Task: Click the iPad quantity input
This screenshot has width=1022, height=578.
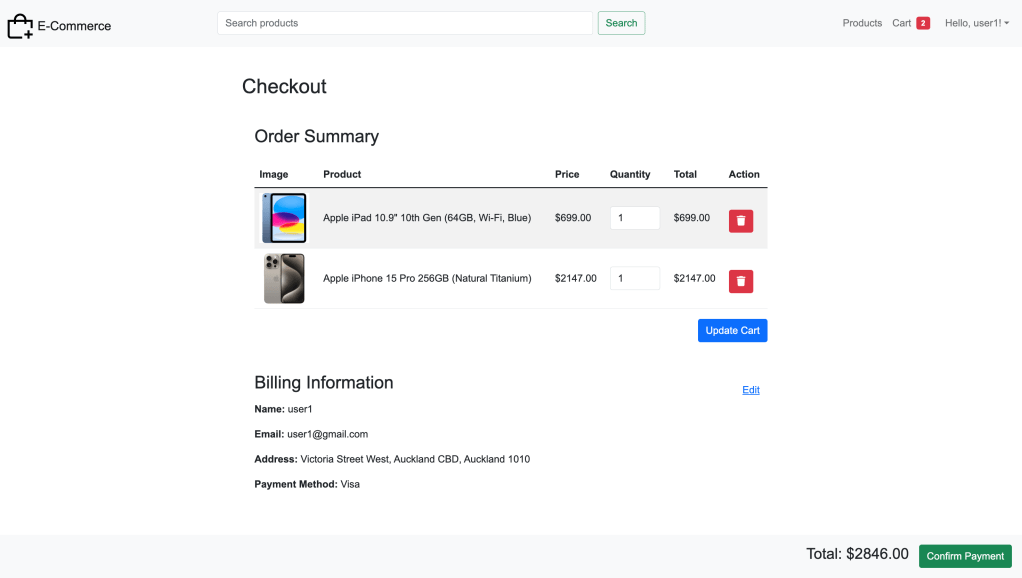Action: pos(634,218)
